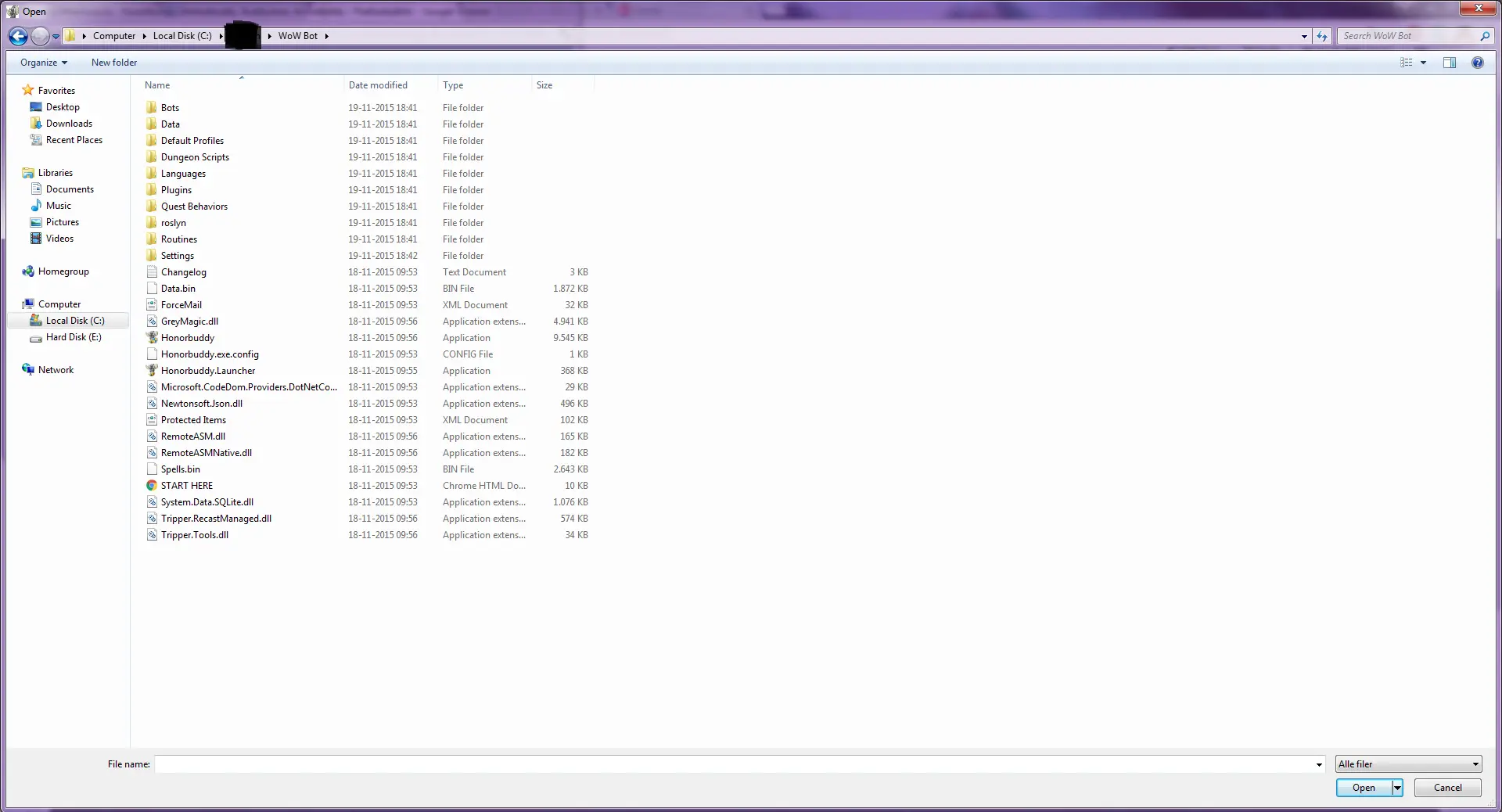
Task: Select the Bots folder icon
Action: (152, 107)
